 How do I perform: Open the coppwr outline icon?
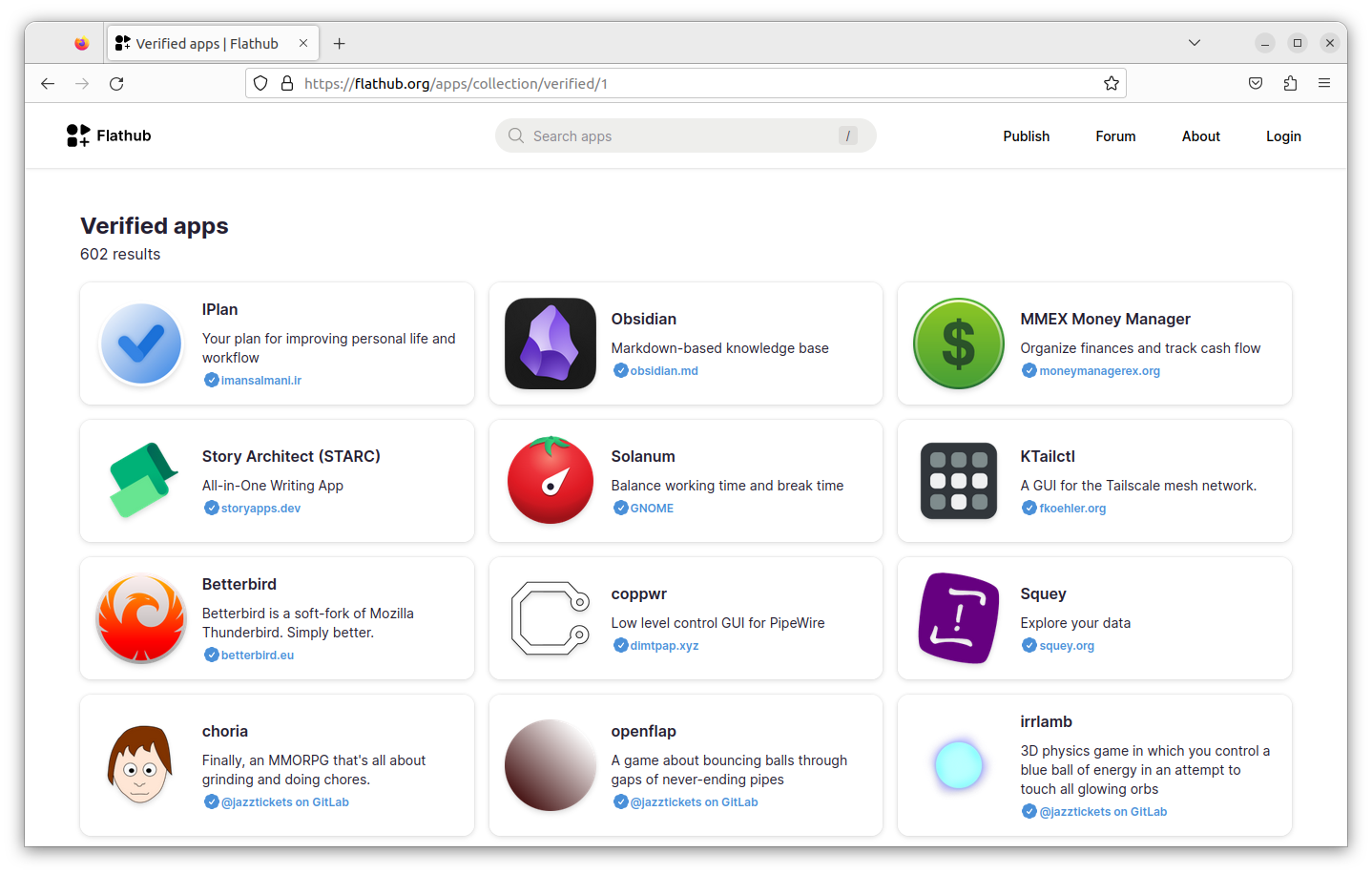click(550, 618)
